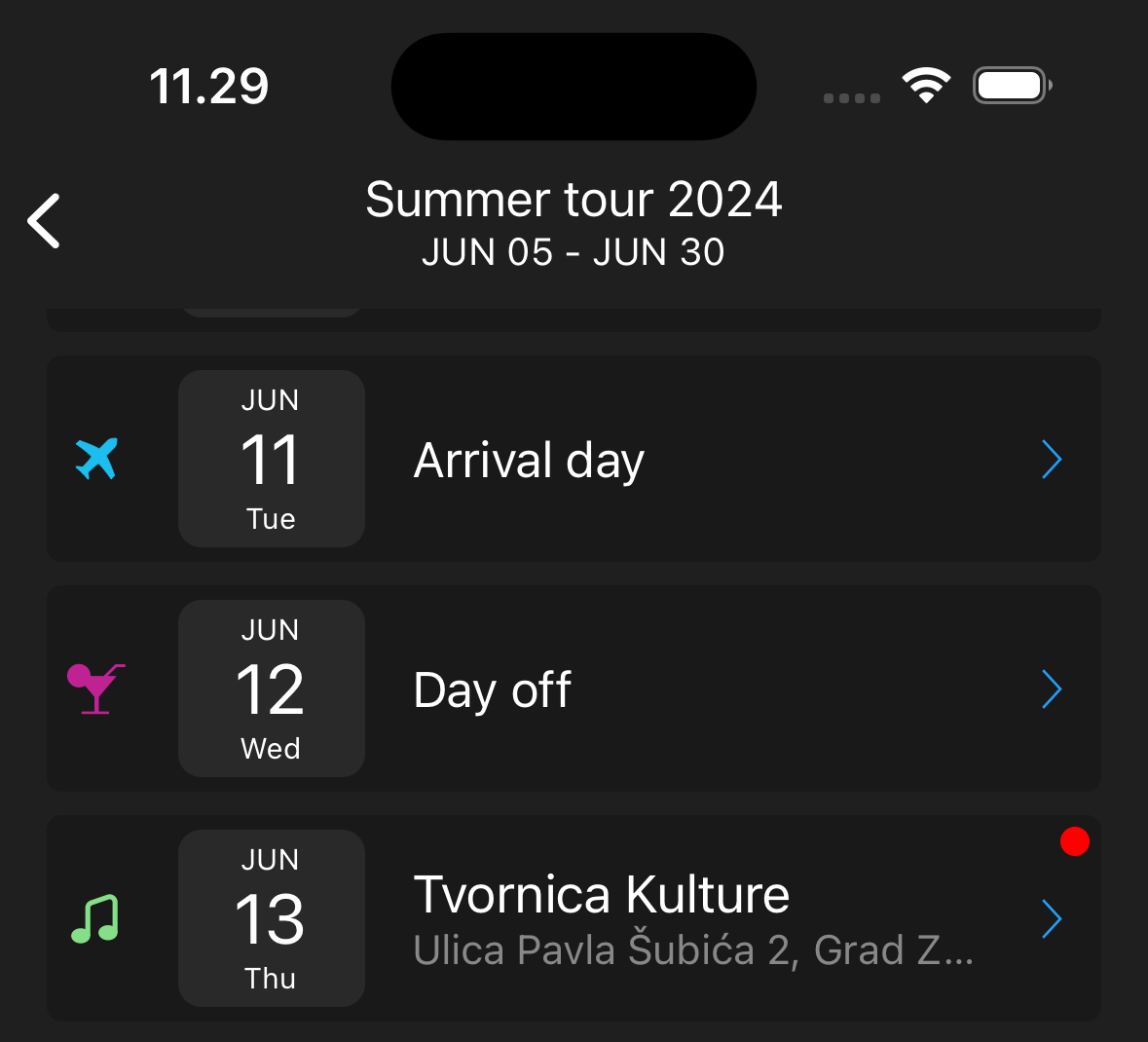Click the JUN 05 - JUN 30 date range

574,251
